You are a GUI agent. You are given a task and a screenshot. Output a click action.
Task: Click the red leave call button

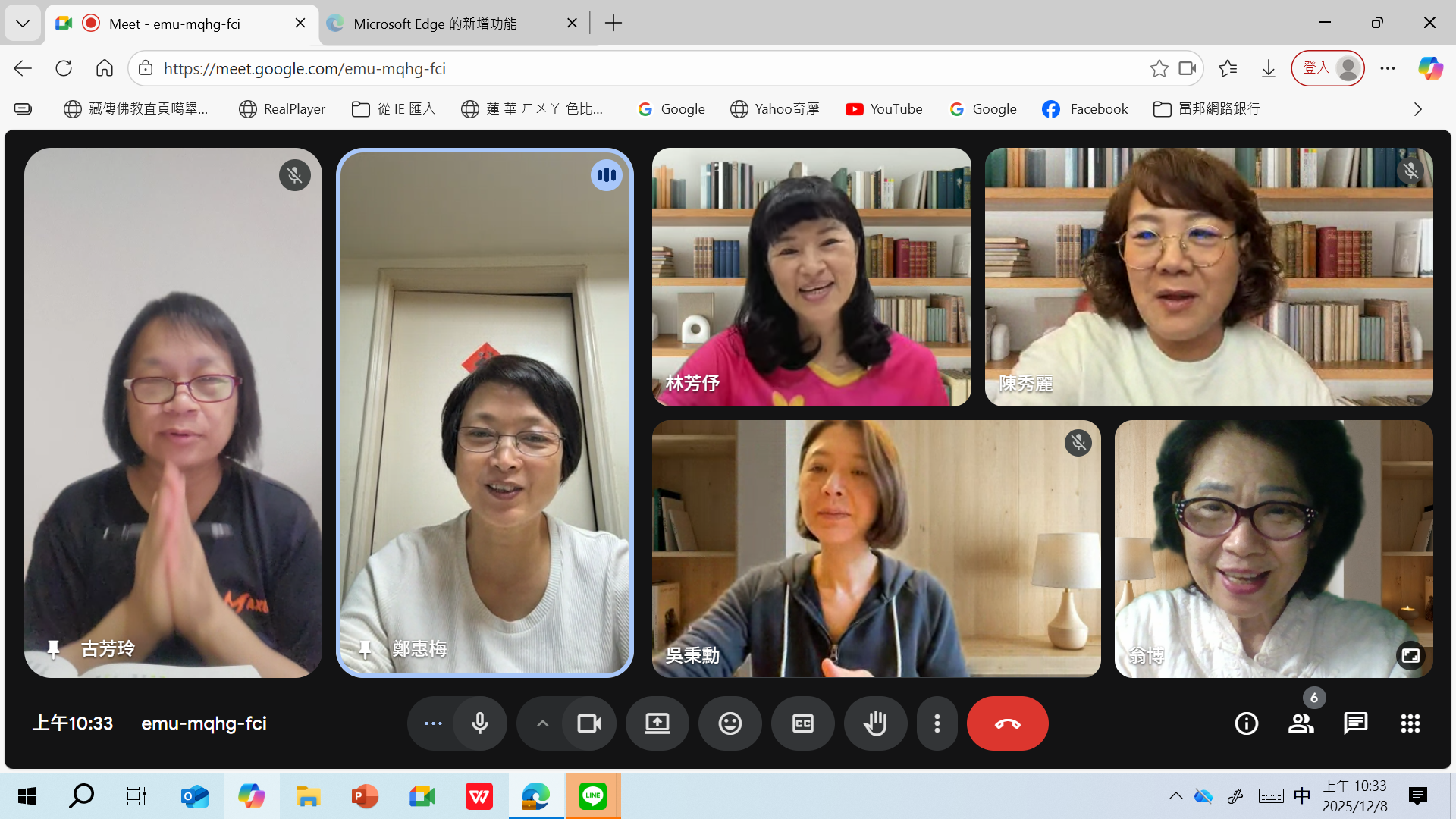point(1007,723)
